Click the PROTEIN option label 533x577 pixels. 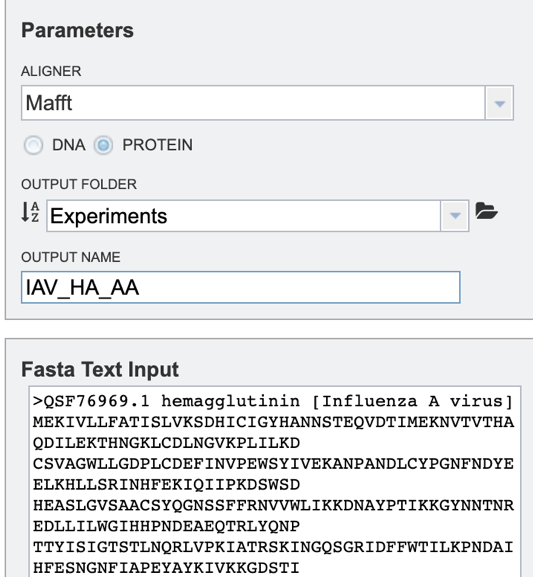158,145
